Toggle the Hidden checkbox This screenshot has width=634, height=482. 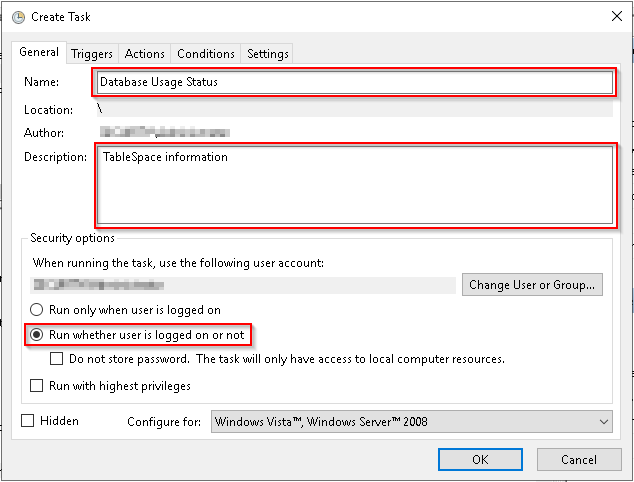pos(28,421)
